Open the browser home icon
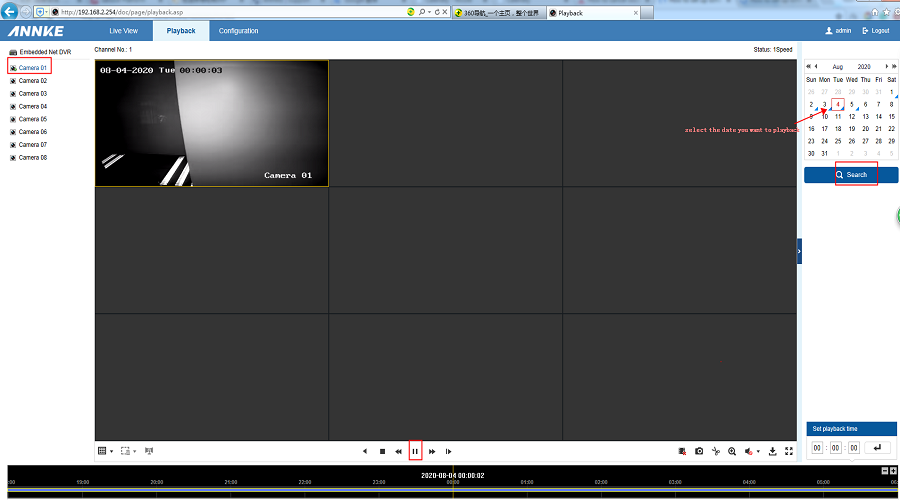This screenshot has height=500, width=900. [x=875, y=12]
